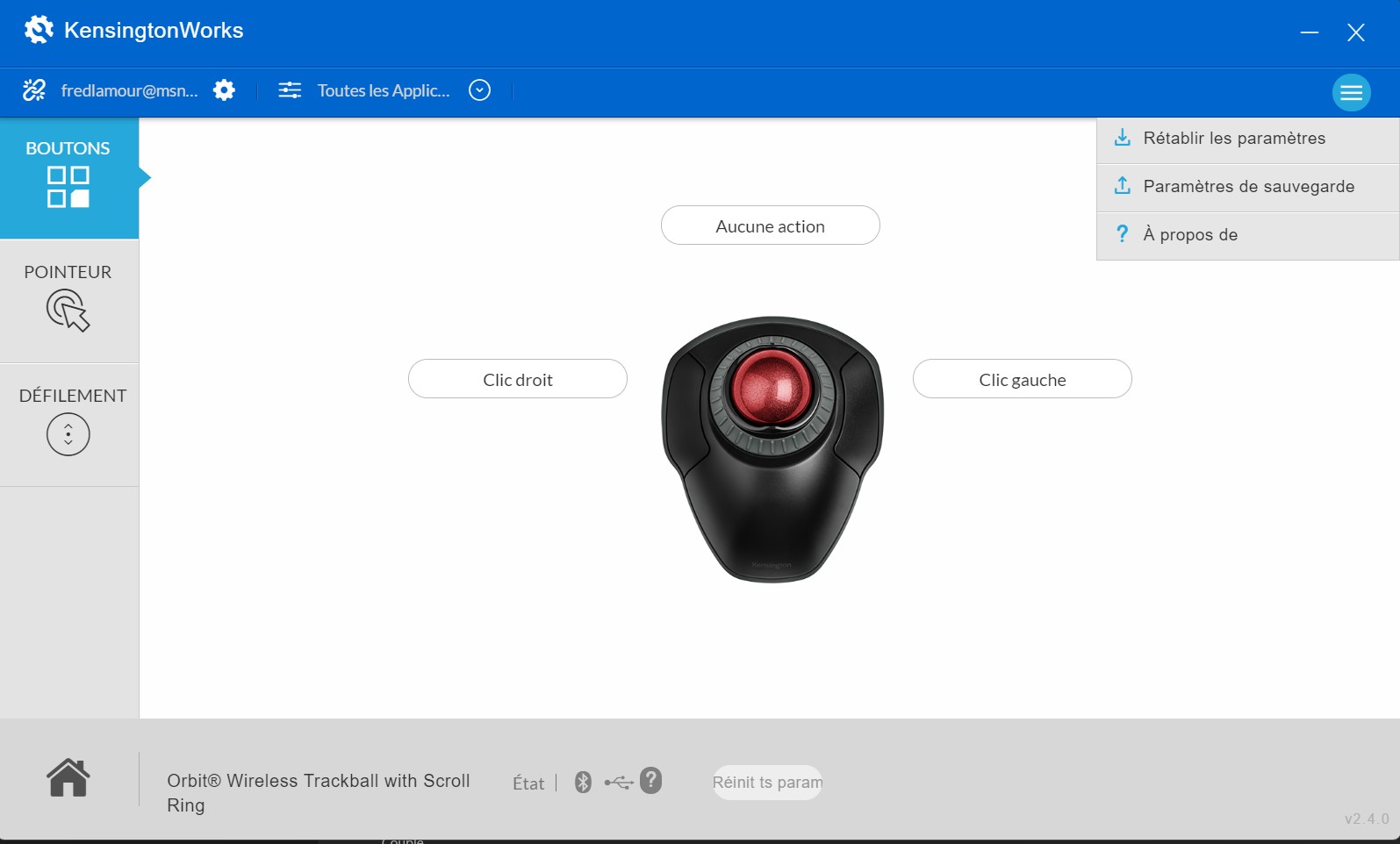Click the Clic droit button assignment
Viewport: 1400px width, 844px height.
518,379
